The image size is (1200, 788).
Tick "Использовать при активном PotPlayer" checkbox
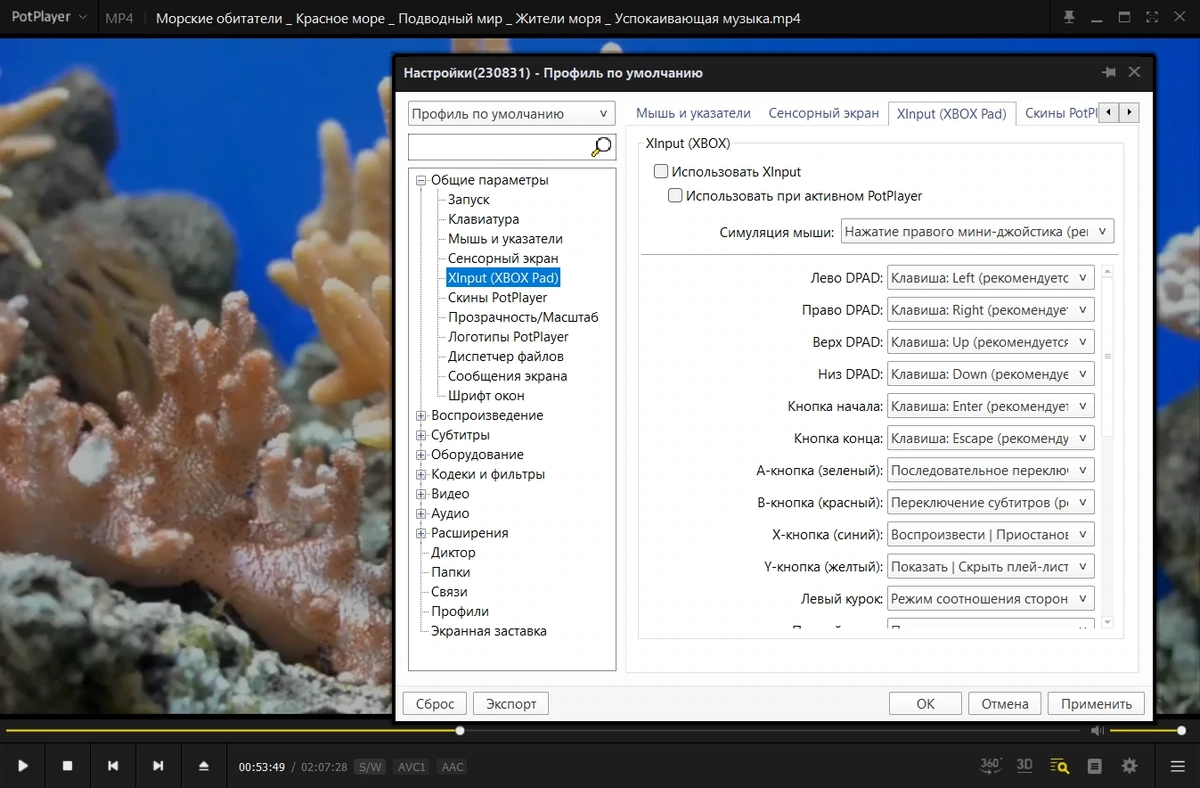click(x=675, y=196)
